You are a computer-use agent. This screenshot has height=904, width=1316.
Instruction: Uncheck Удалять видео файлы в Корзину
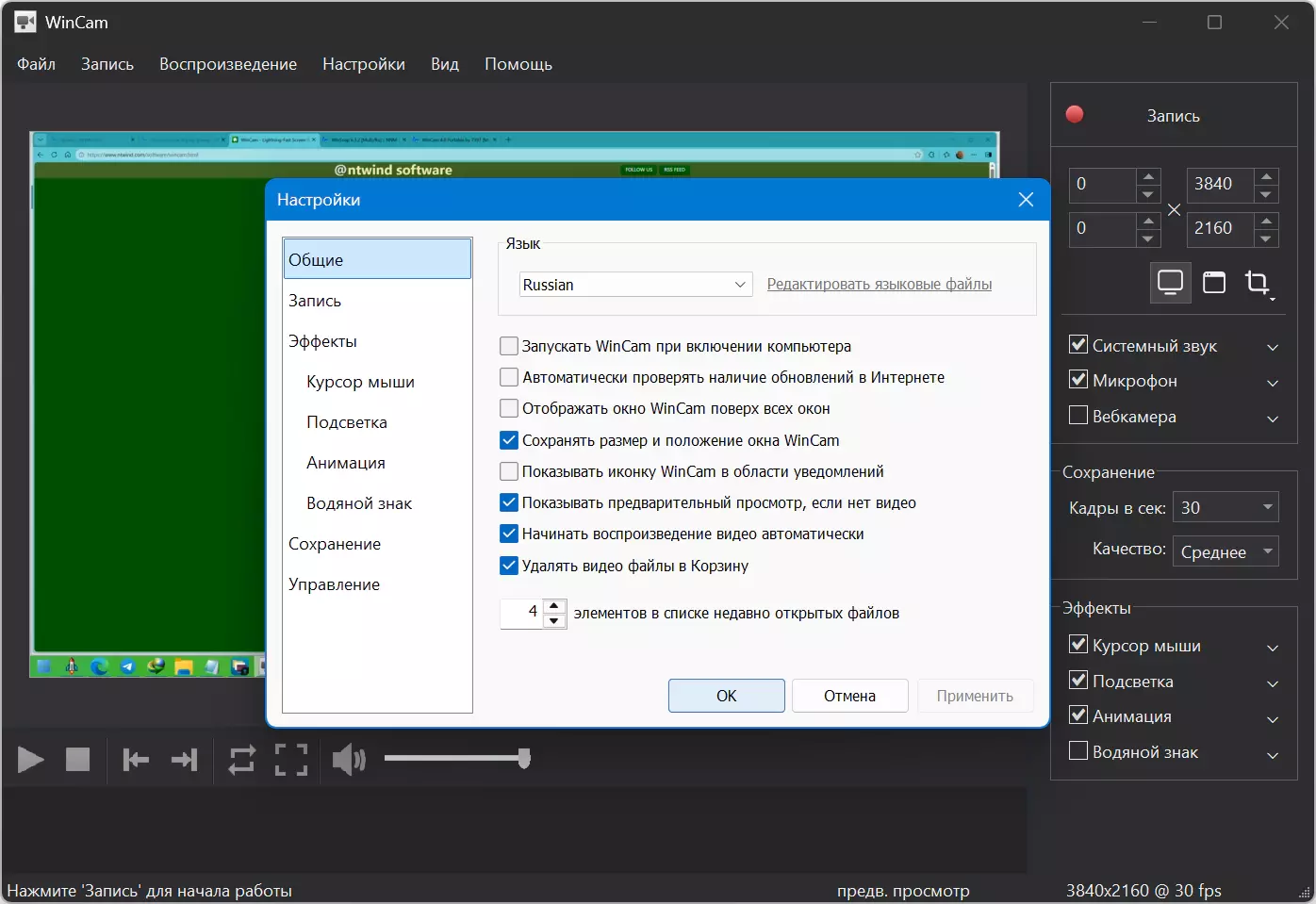(x=509, y=566)
